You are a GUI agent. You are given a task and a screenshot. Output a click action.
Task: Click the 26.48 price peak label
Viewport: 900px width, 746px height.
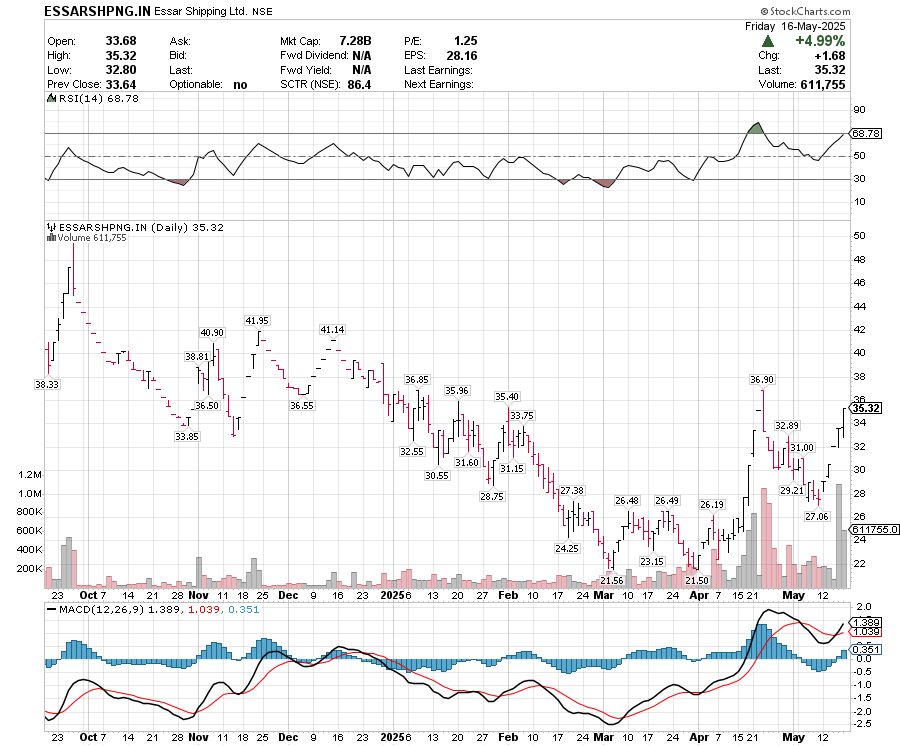tap(627, 501)
